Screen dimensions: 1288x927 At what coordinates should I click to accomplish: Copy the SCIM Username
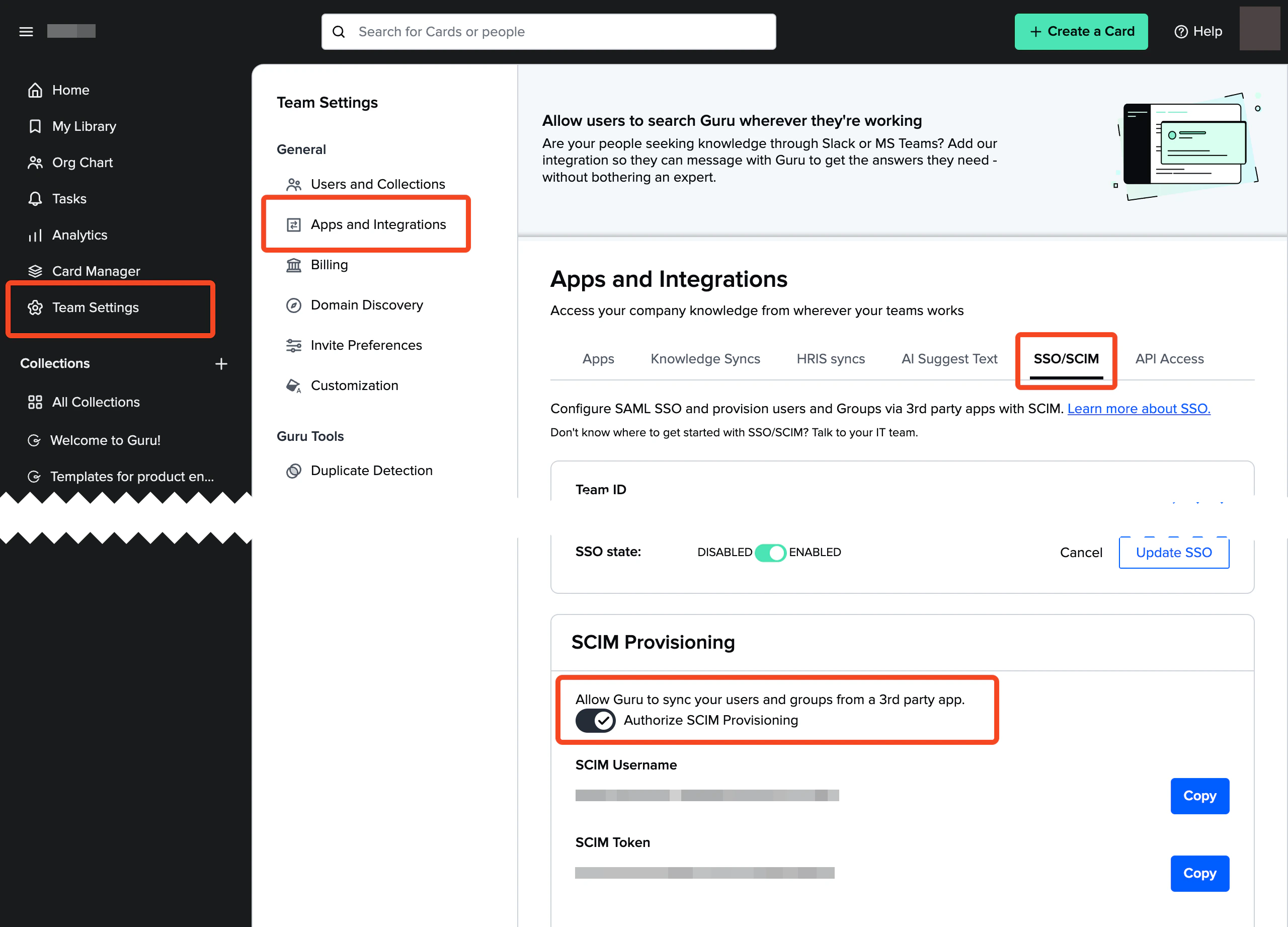(x=1199, y=796)
